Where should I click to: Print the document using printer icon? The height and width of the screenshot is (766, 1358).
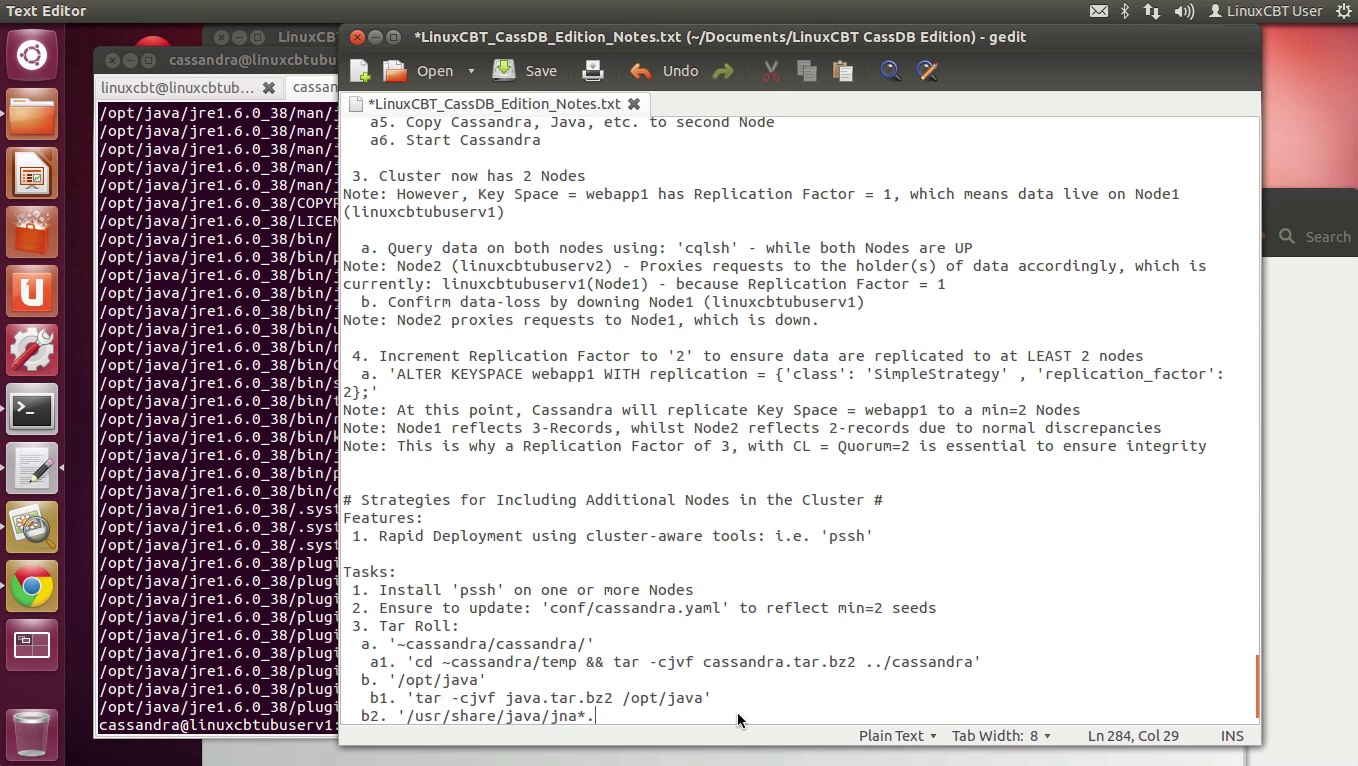[593, 71]
